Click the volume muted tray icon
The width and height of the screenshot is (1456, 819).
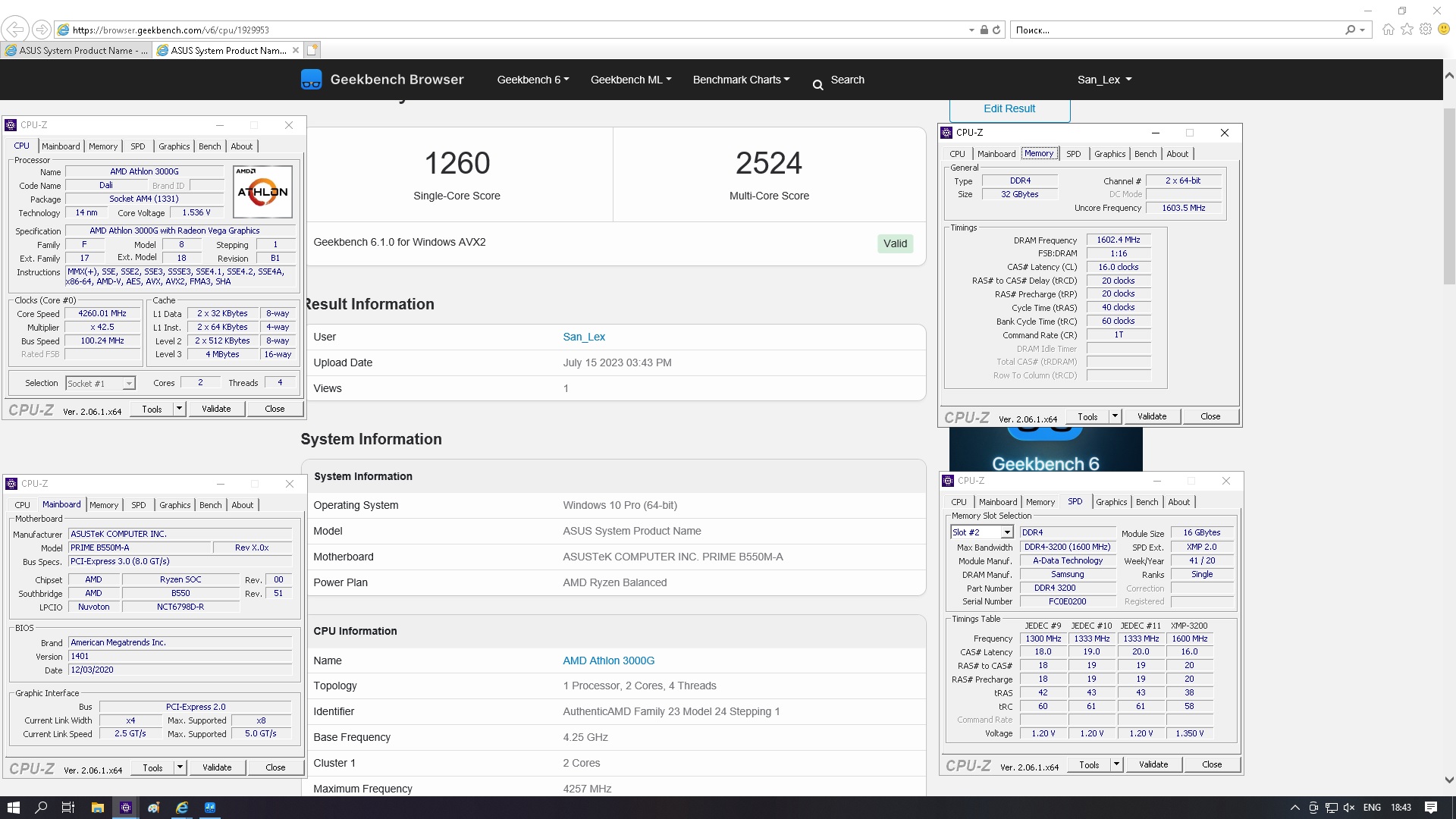(1349, 808)
